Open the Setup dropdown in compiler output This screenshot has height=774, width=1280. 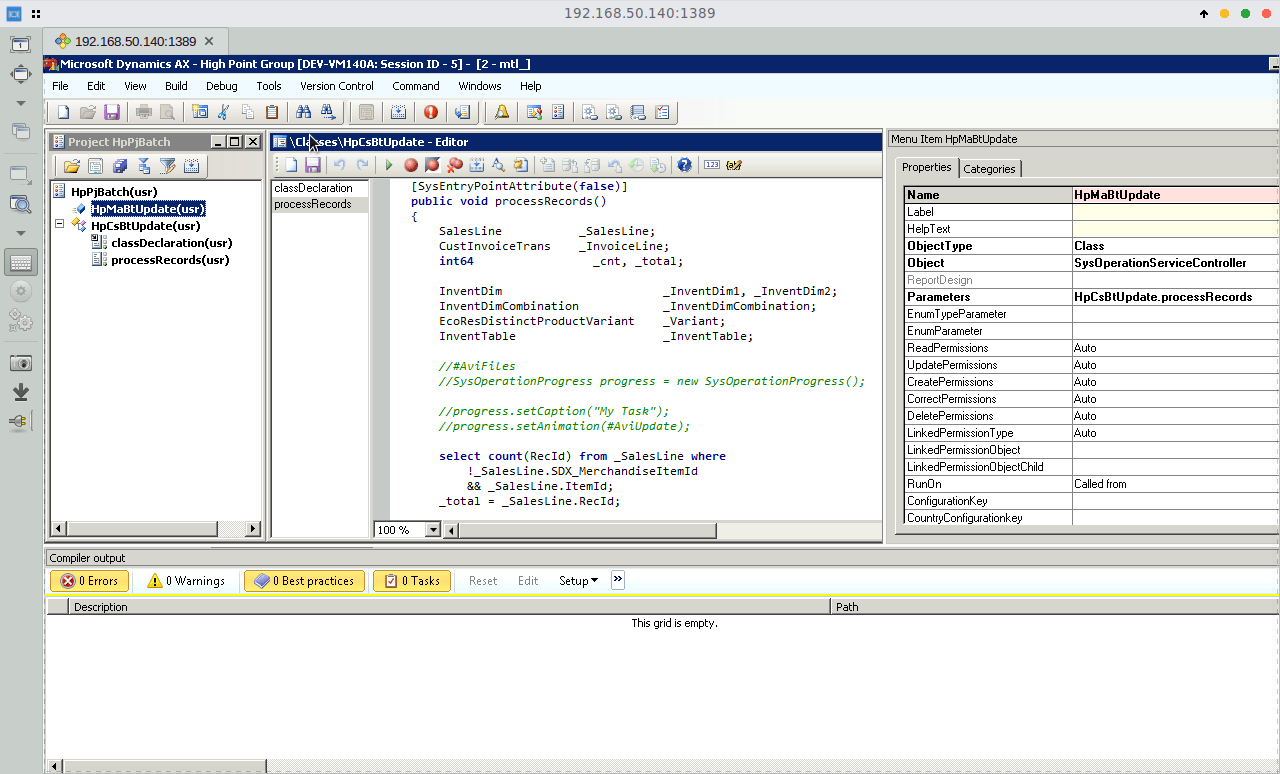coord(578,581)
